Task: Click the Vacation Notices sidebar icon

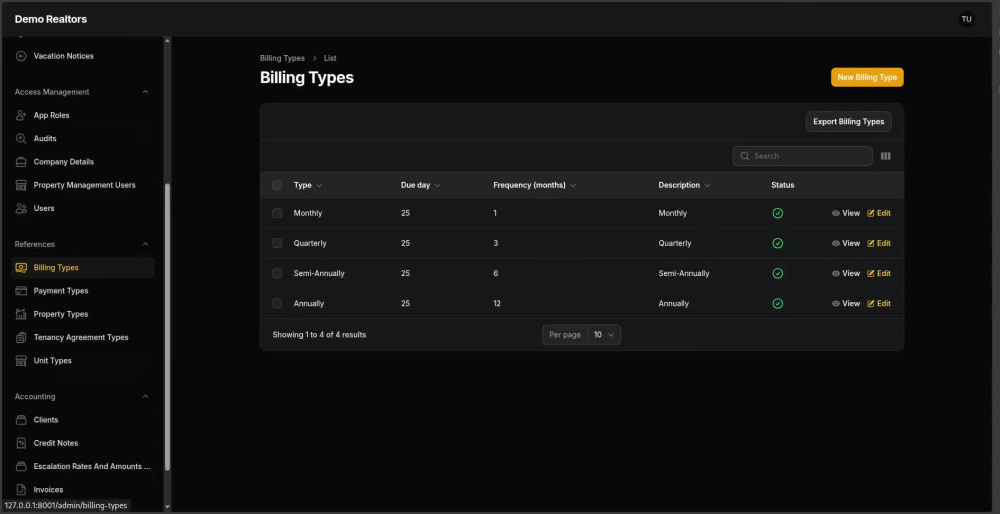Action: click(x=21, y=56)
